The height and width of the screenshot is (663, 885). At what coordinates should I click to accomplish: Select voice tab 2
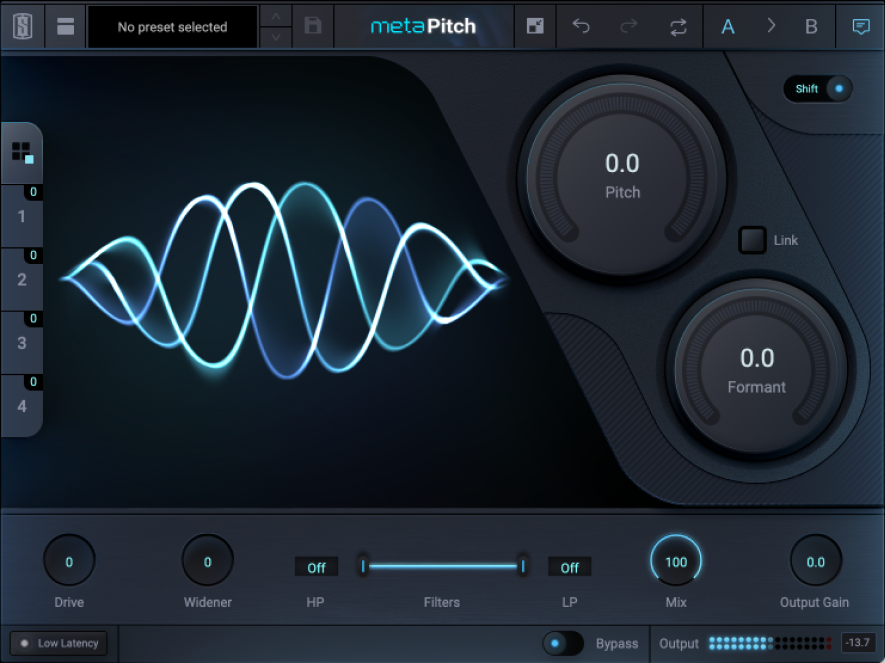[x=21, y=280]
